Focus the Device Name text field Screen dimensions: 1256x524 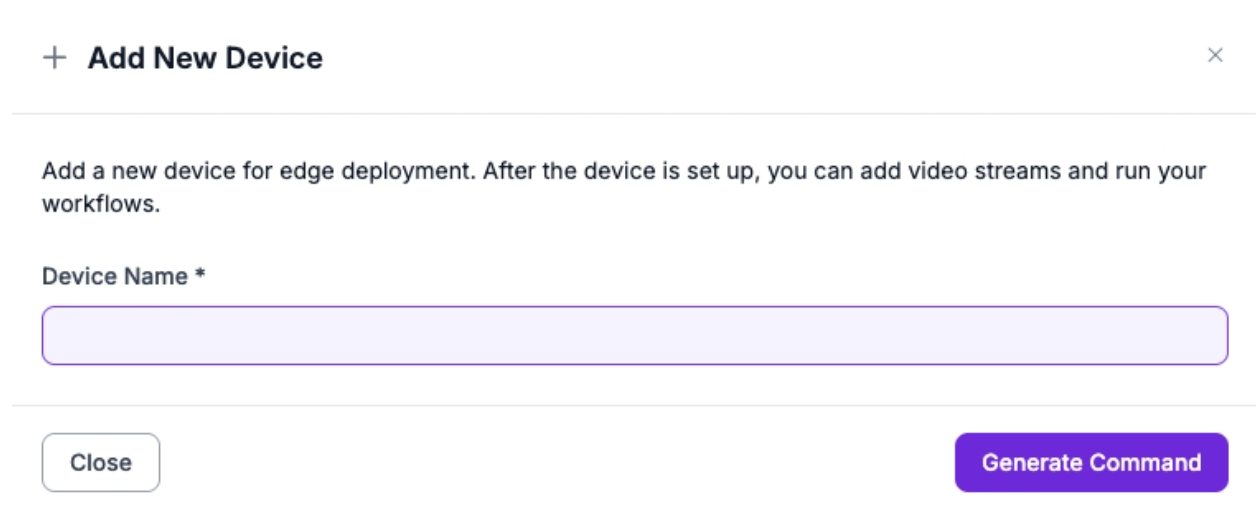coord(634,336)
